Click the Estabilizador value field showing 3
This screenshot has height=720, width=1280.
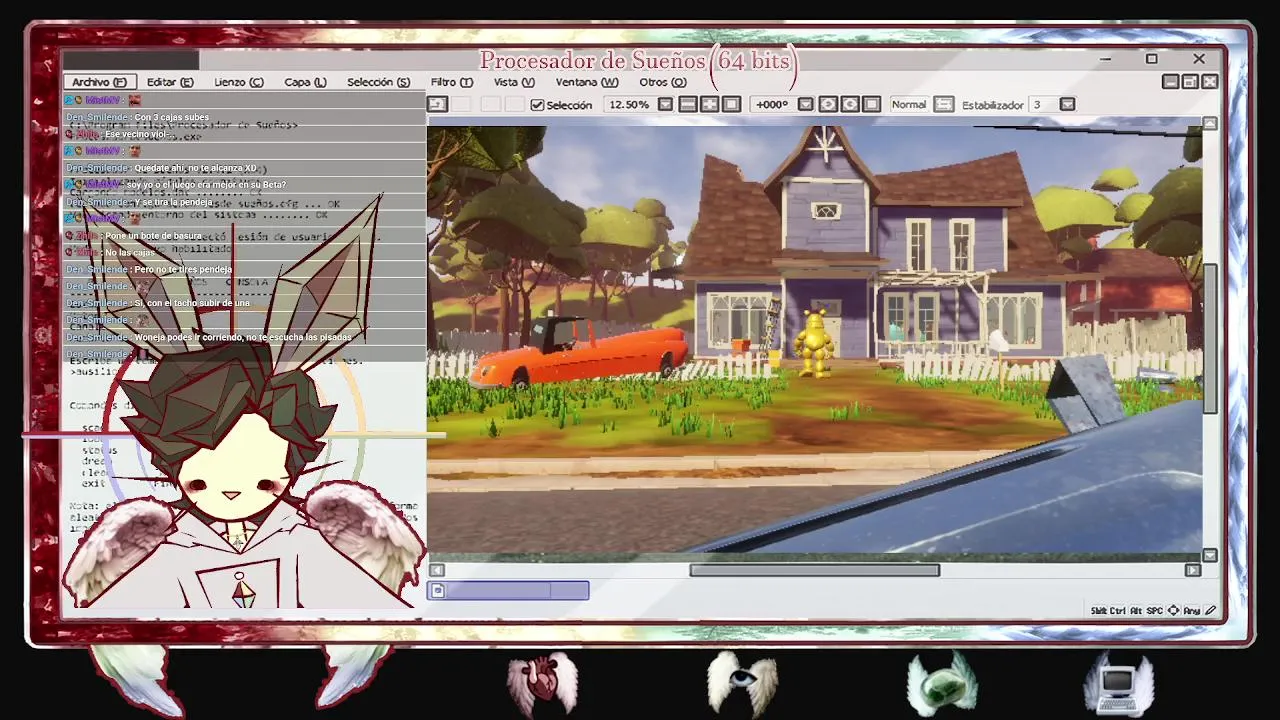(1043, 104)
